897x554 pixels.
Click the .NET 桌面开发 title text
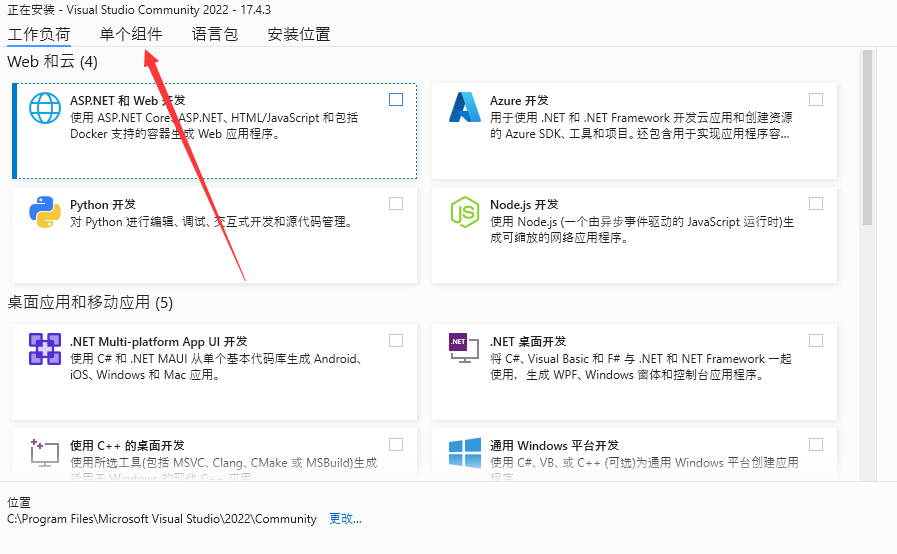coord(528,342)
